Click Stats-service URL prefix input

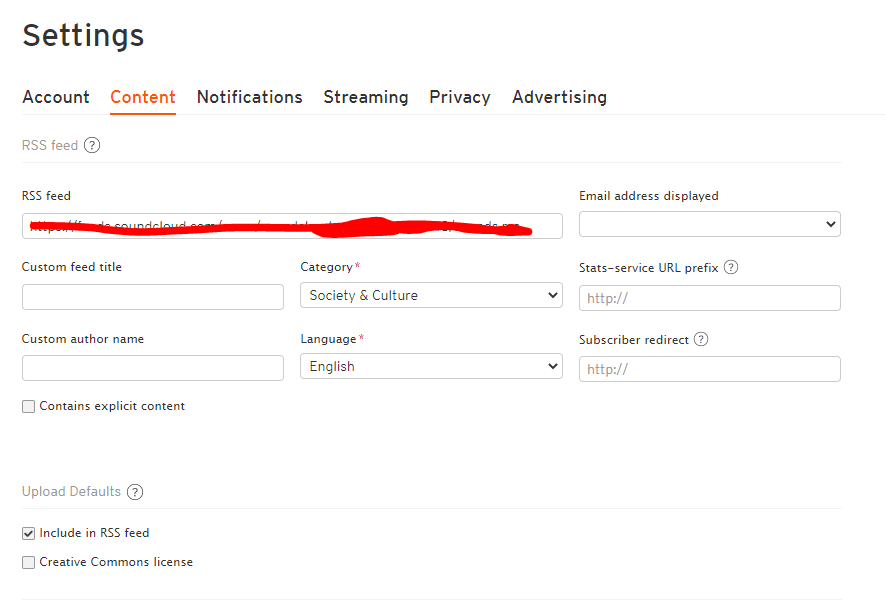[709, 298]
